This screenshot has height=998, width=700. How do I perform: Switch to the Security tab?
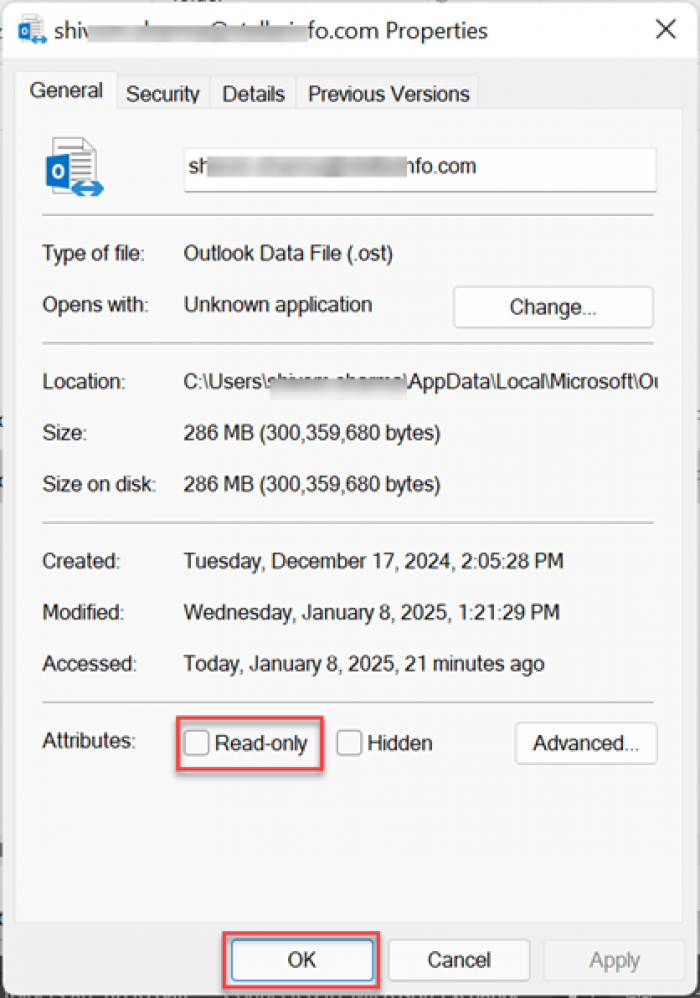[x=162, y=94]
